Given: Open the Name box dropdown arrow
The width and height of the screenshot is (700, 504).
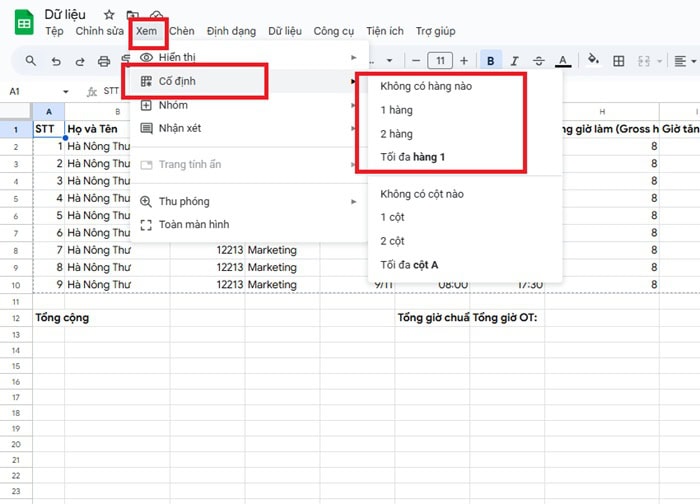Looking at the screenshot, I should click(x=66, y=91).
